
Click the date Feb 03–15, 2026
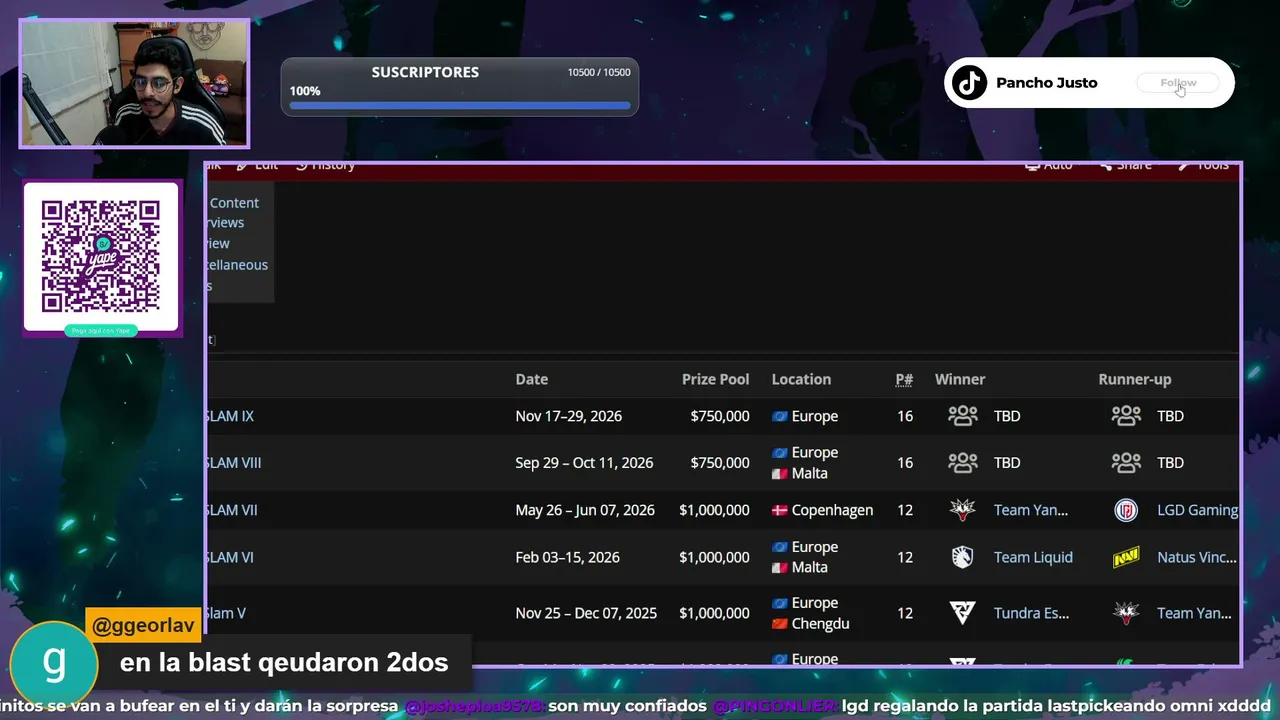[568, 557]
